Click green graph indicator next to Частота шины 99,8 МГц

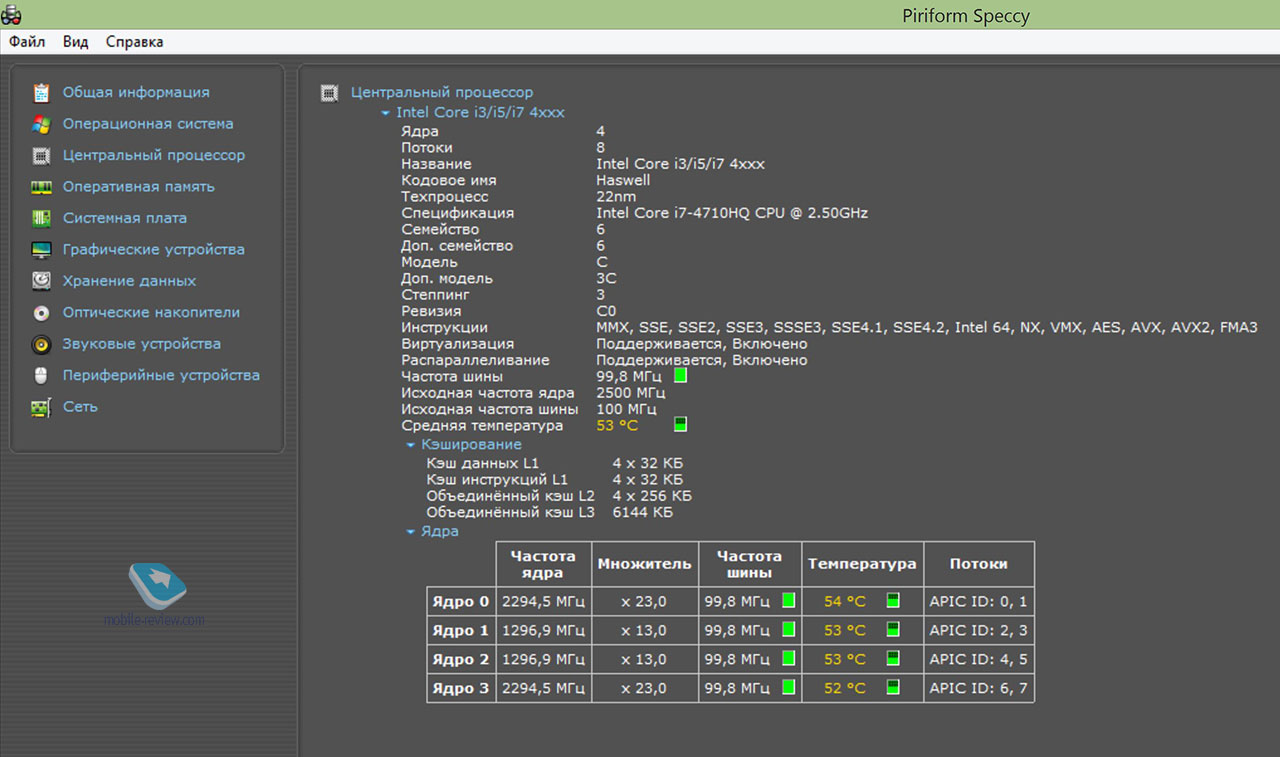680,376
